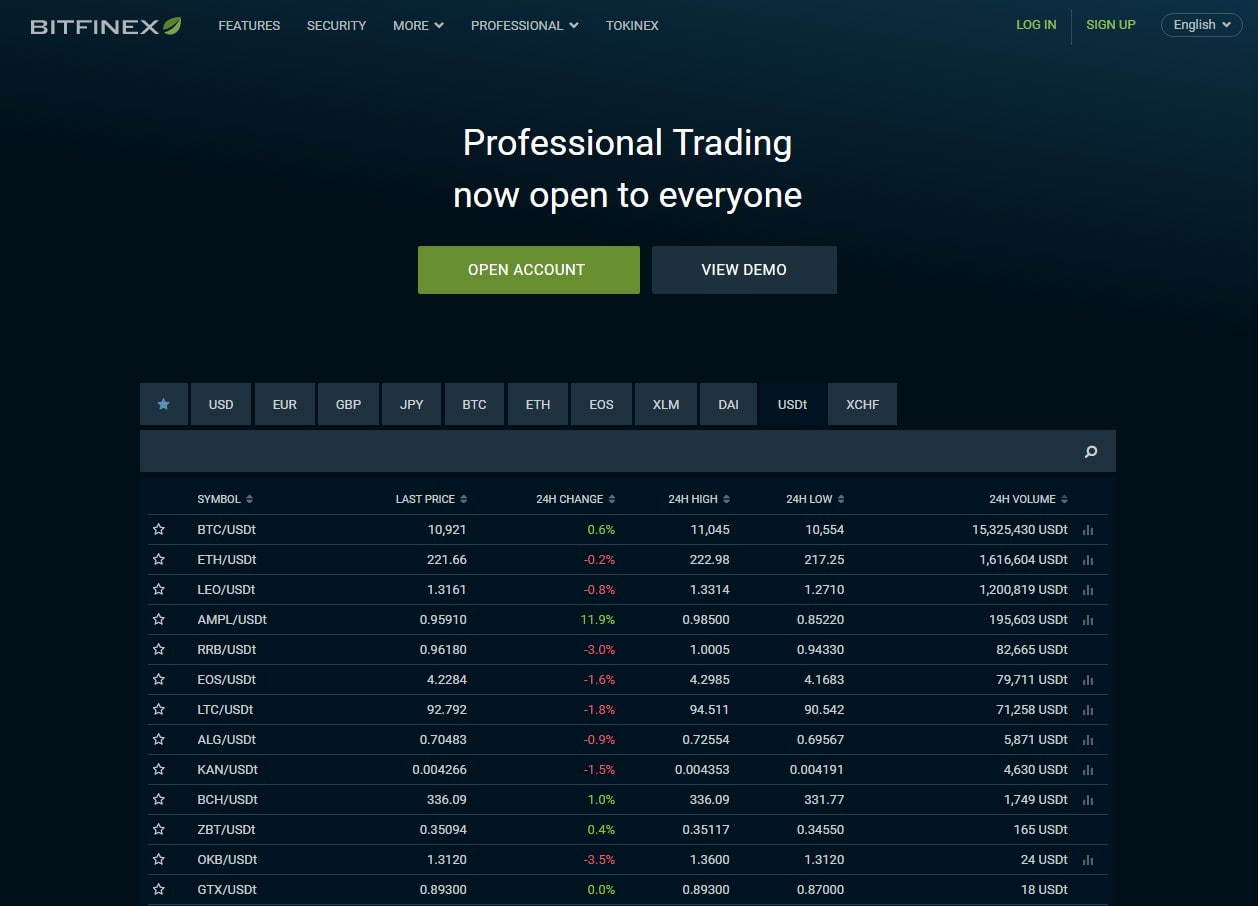
Task: Favorite the EOS/USDt pair via star
Action: 158,679
